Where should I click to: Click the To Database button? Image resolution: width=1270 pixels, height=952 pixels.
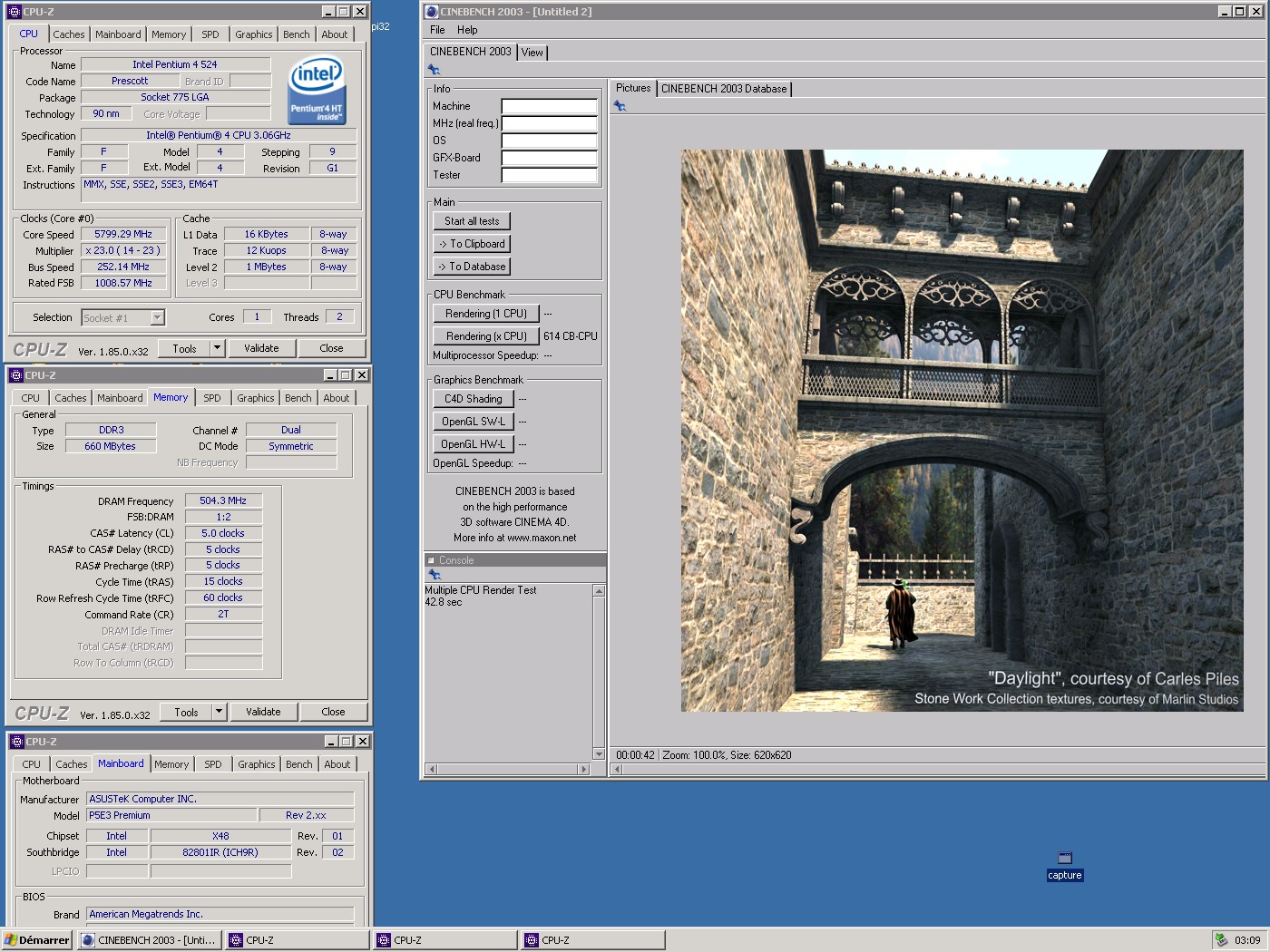(x=472, y=267)
